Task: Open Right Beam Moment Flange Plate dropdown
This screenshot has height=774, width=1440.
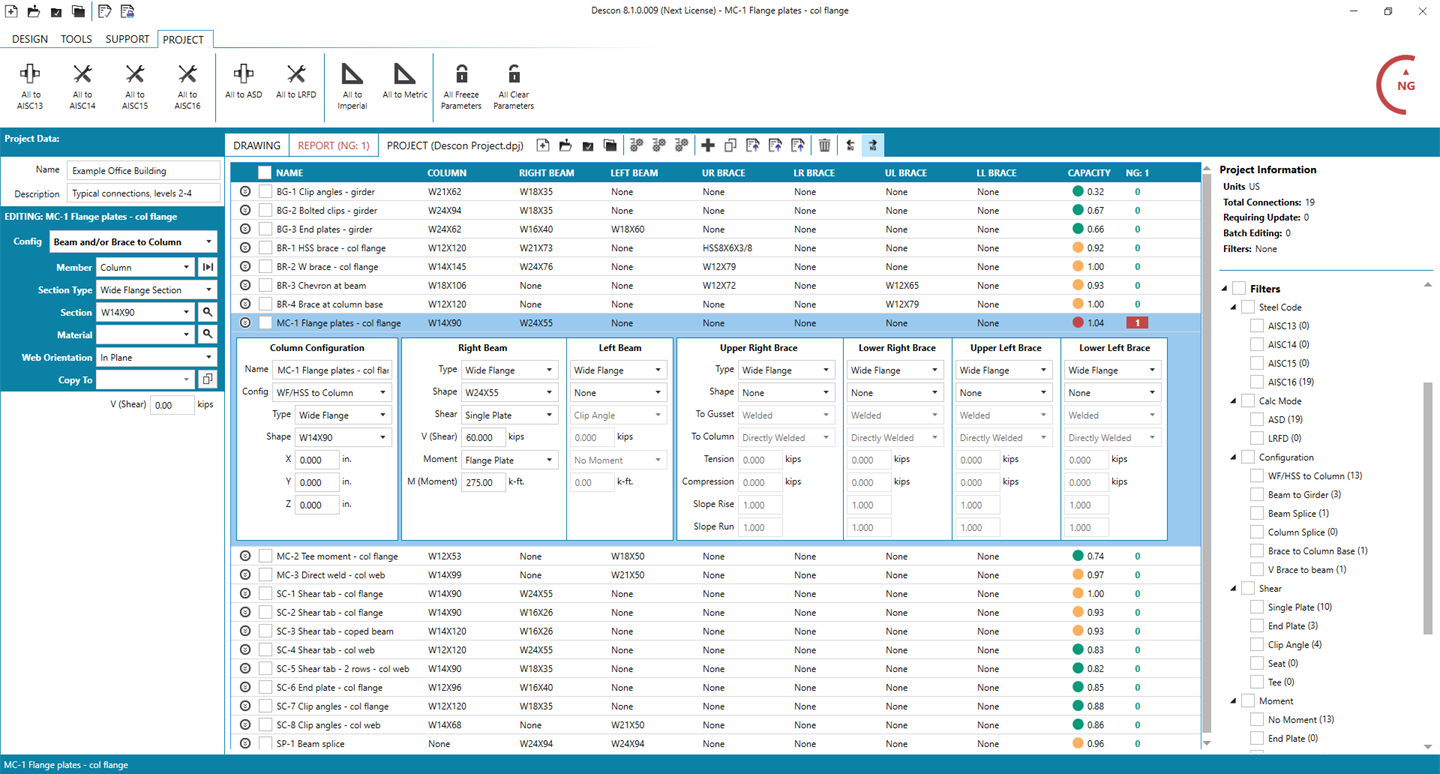Action: (x=509, y=461)
